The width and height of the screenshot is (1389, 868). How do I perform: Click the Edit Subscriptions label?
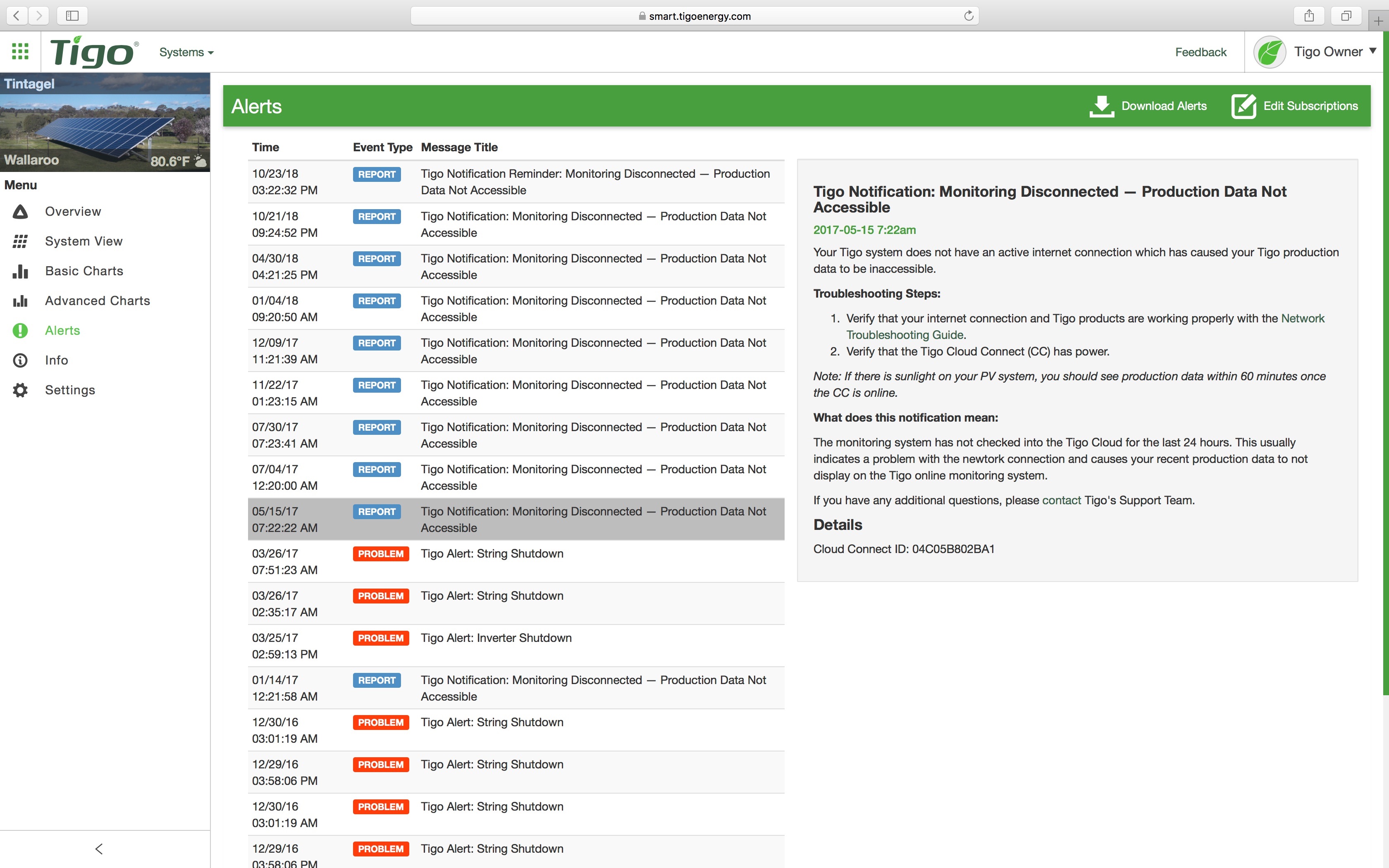point(1310,106)
